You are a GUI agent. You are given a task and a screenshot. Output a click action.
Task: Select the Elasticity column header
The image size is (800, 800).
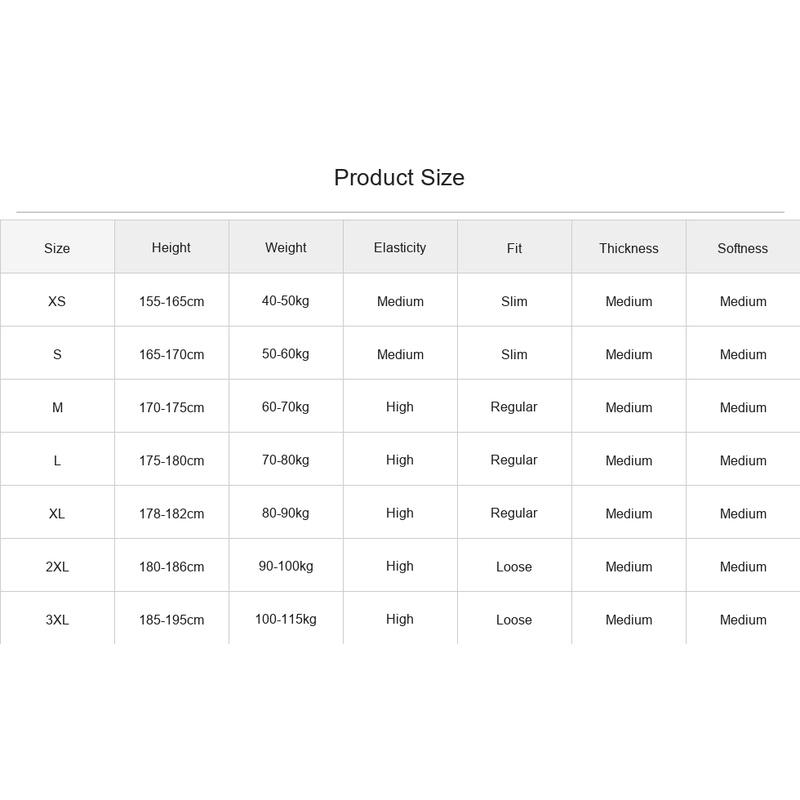coord(399,247)
